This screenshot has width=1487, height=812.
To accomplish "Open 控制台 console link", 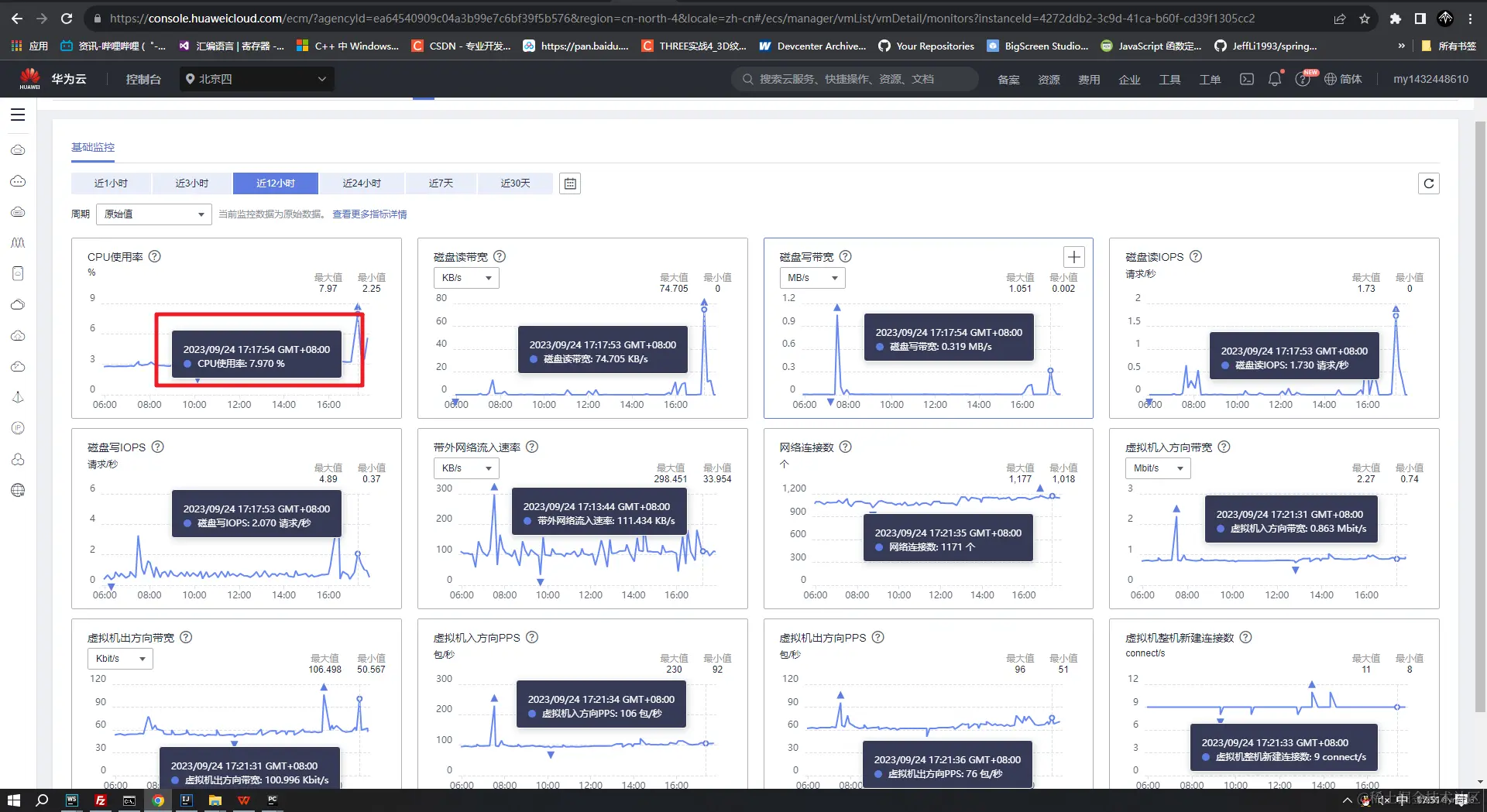I will pyautogui.click(x=143, y=79).
